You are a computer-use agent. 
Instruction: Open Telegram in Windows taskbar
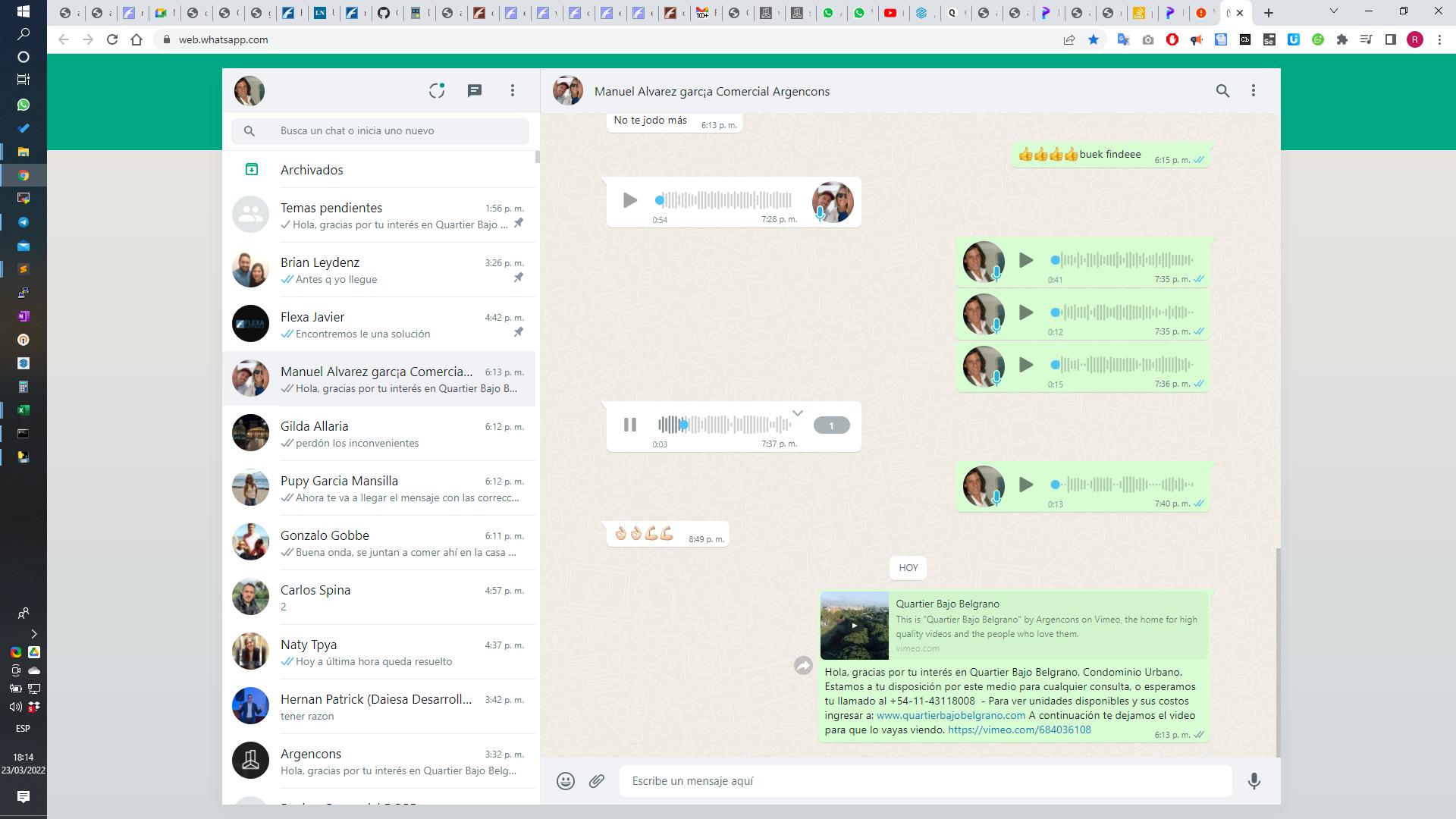point(24,222)
